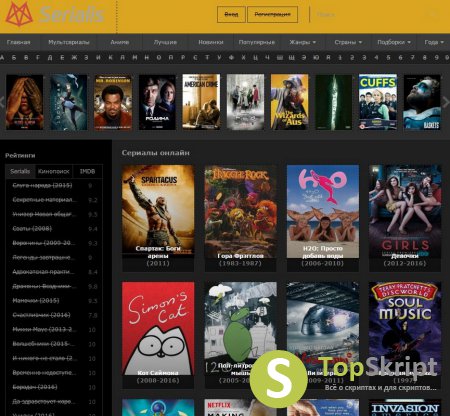
Task: Open the Girls series card
Action: [405, 217]
